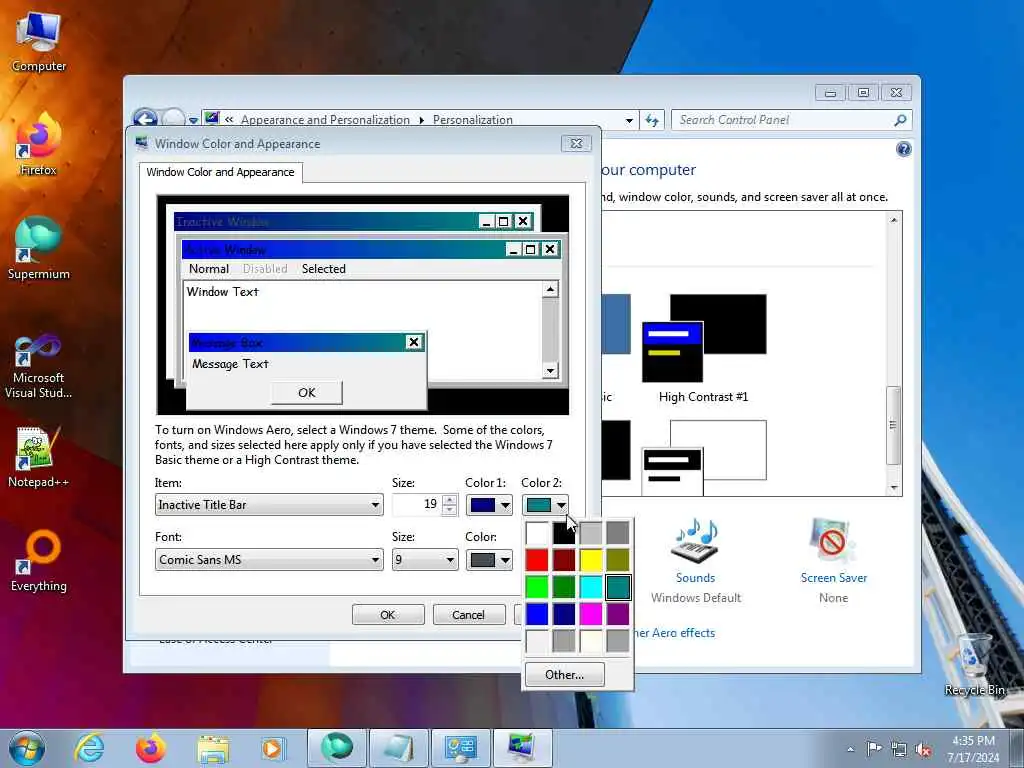The image size is (1024, 768).
Task: Open the Screen Saver link
Action: [833, 578]
